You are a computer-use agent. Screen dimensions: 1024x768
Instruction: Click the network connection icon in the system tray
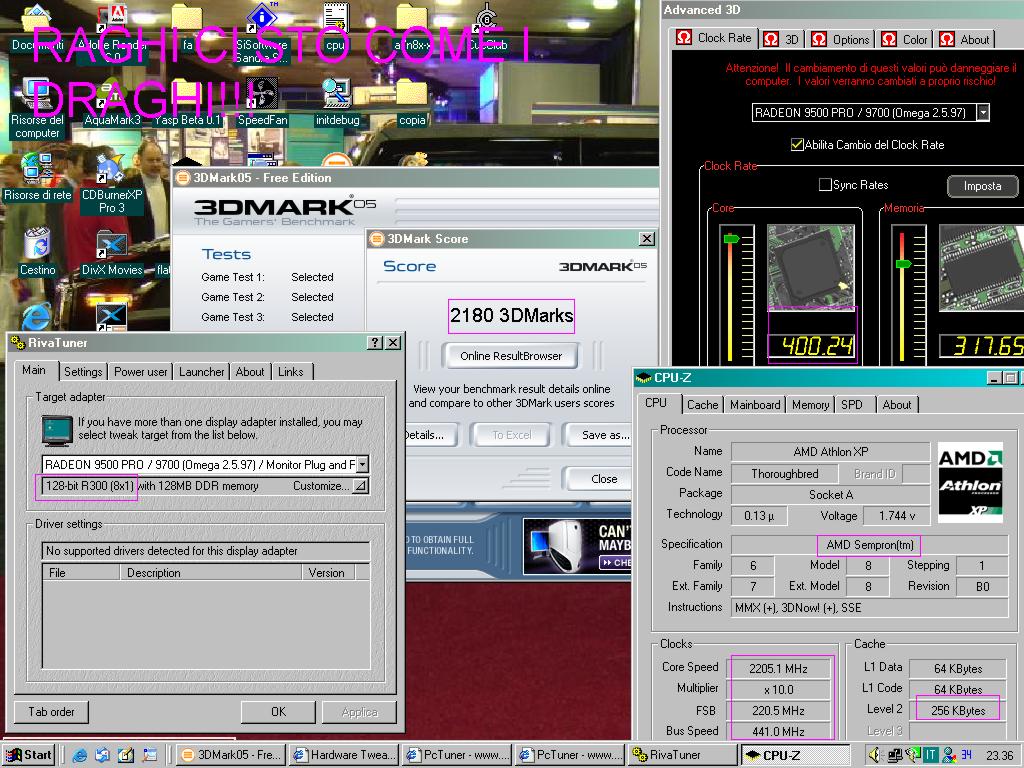(x=895, y=756)
